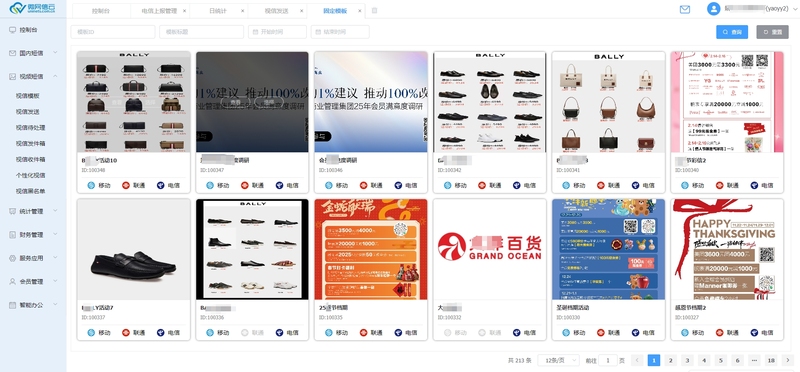Open the 12条/页 page size dropdown
This screenshot has height=372, width=800.
click(558, 360)
